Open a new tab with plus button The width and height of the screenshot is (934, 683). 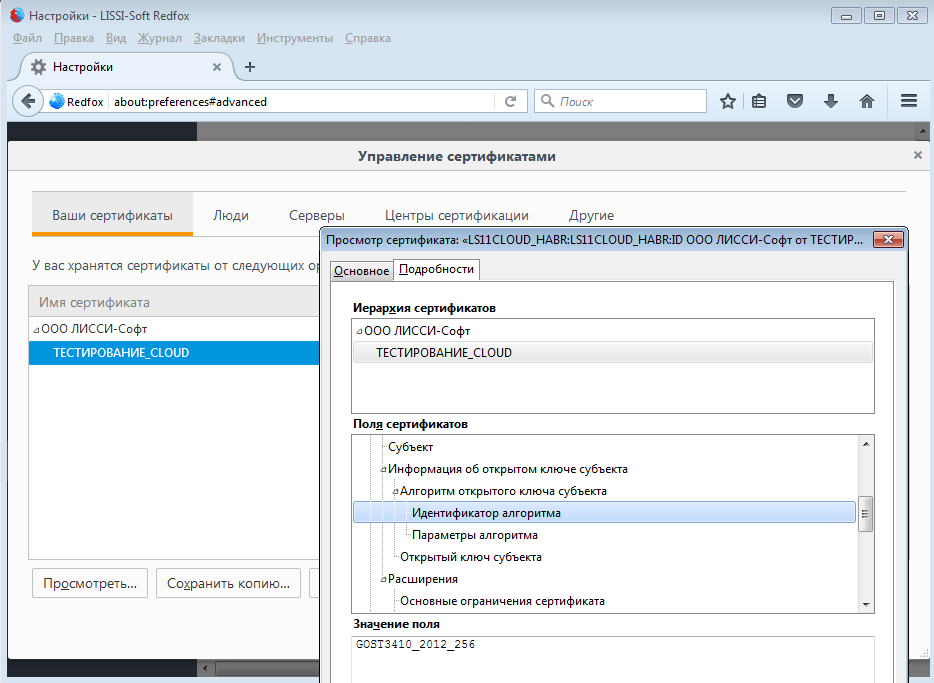[x=250, y=67]
